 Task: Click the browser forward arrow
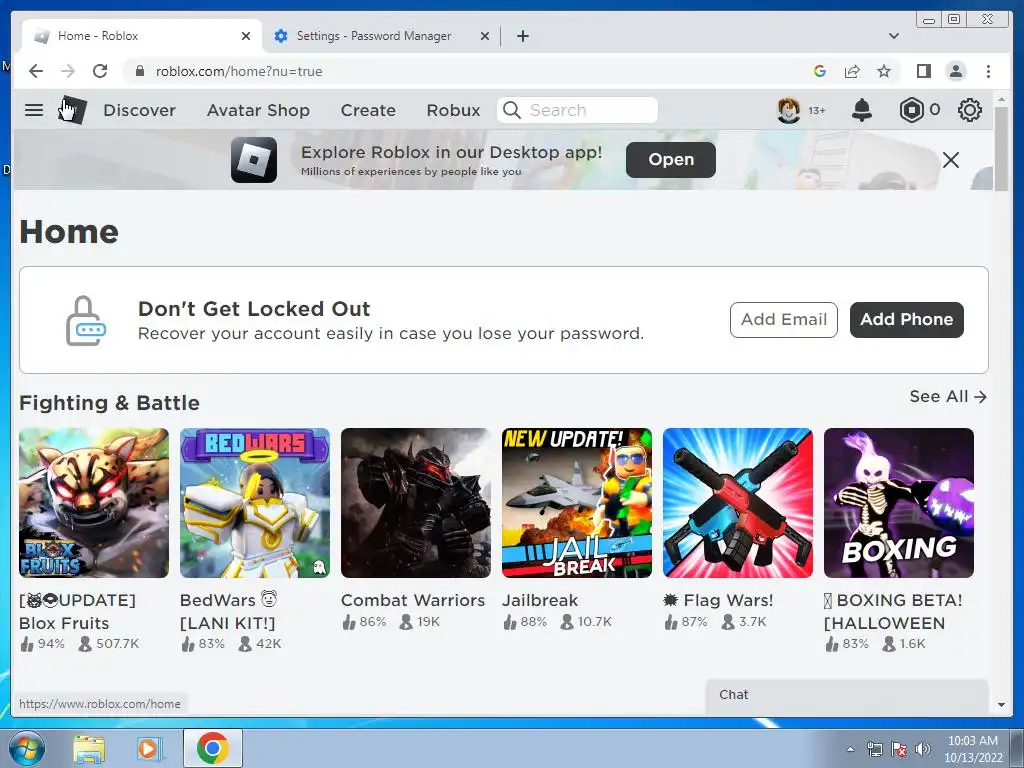click(x=68, y=71)
